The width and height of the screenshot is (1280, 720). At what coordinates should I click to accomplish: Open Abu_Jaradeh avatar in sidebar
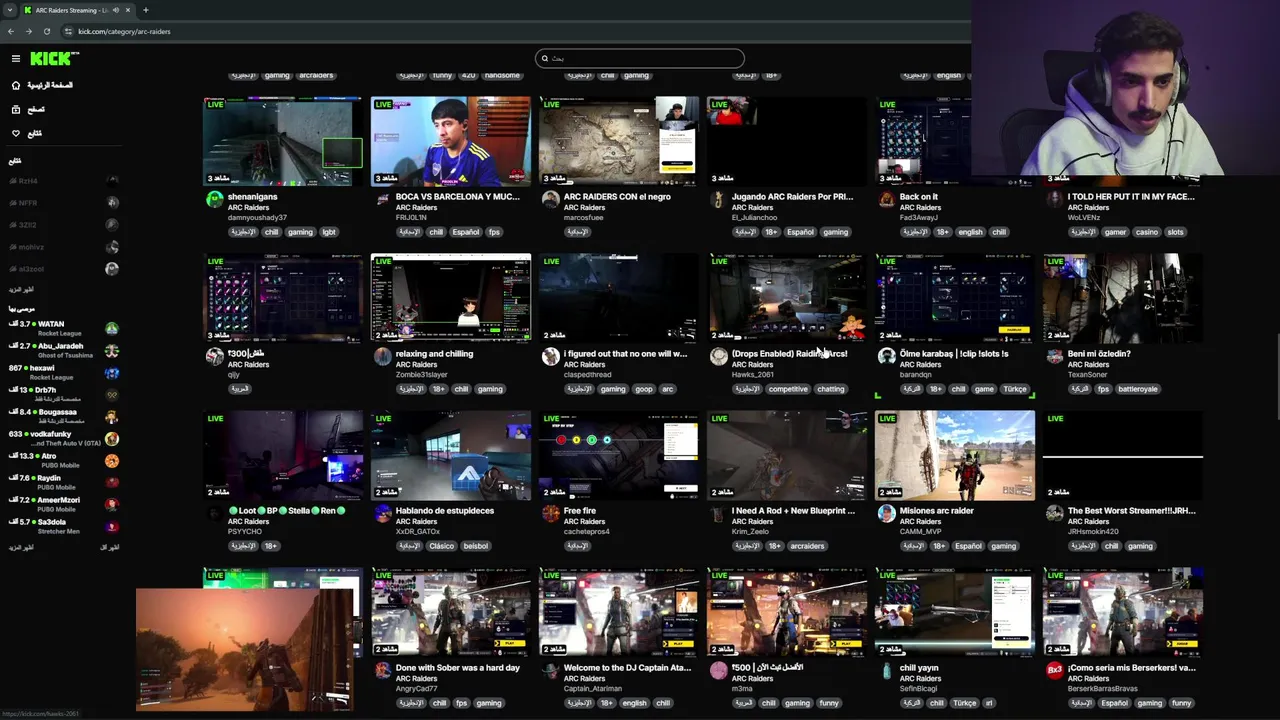coord(112,350)
